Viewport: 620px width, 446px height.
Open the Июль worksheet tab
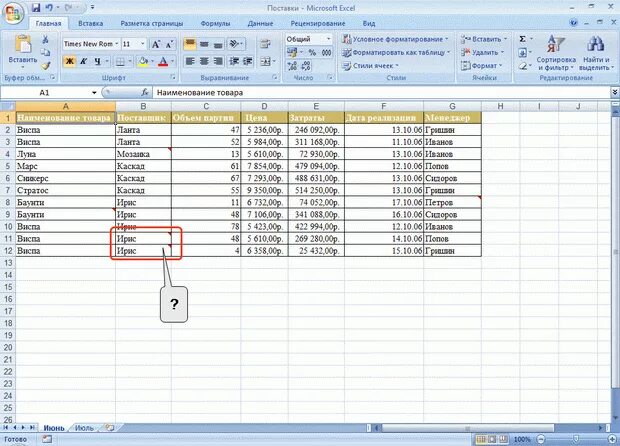click(x=84, y=428)
